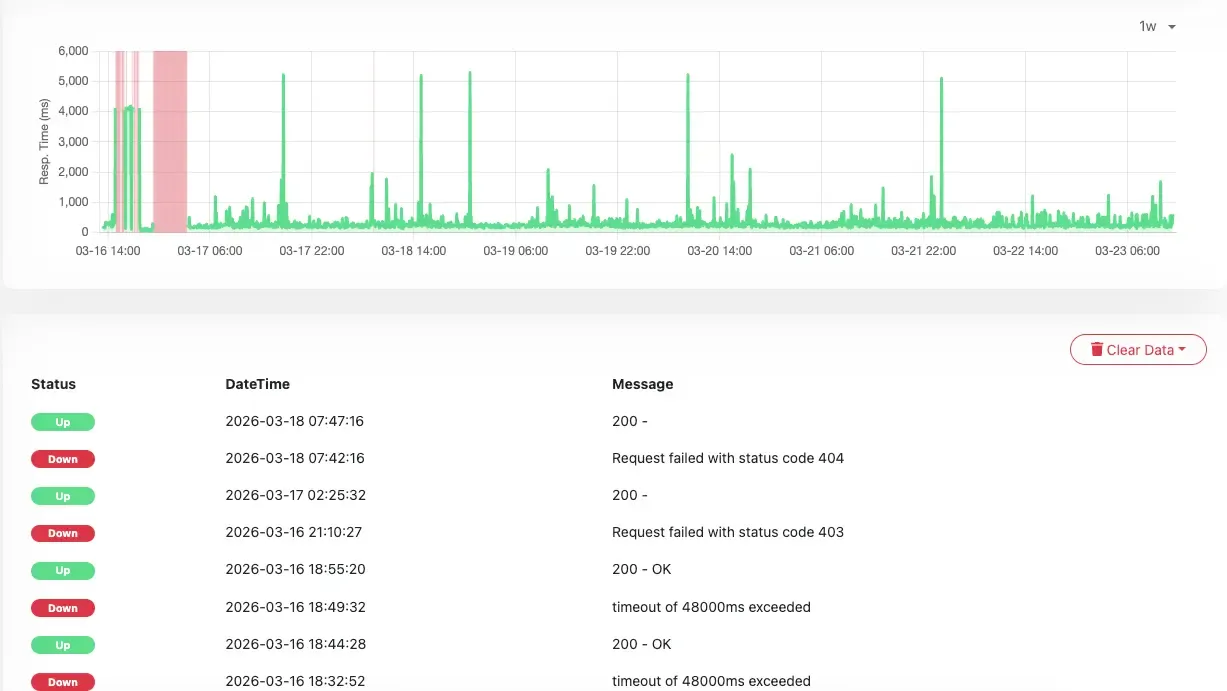Click the Clear Data button
1227x691 pixels.
(x=1138, y=349)
